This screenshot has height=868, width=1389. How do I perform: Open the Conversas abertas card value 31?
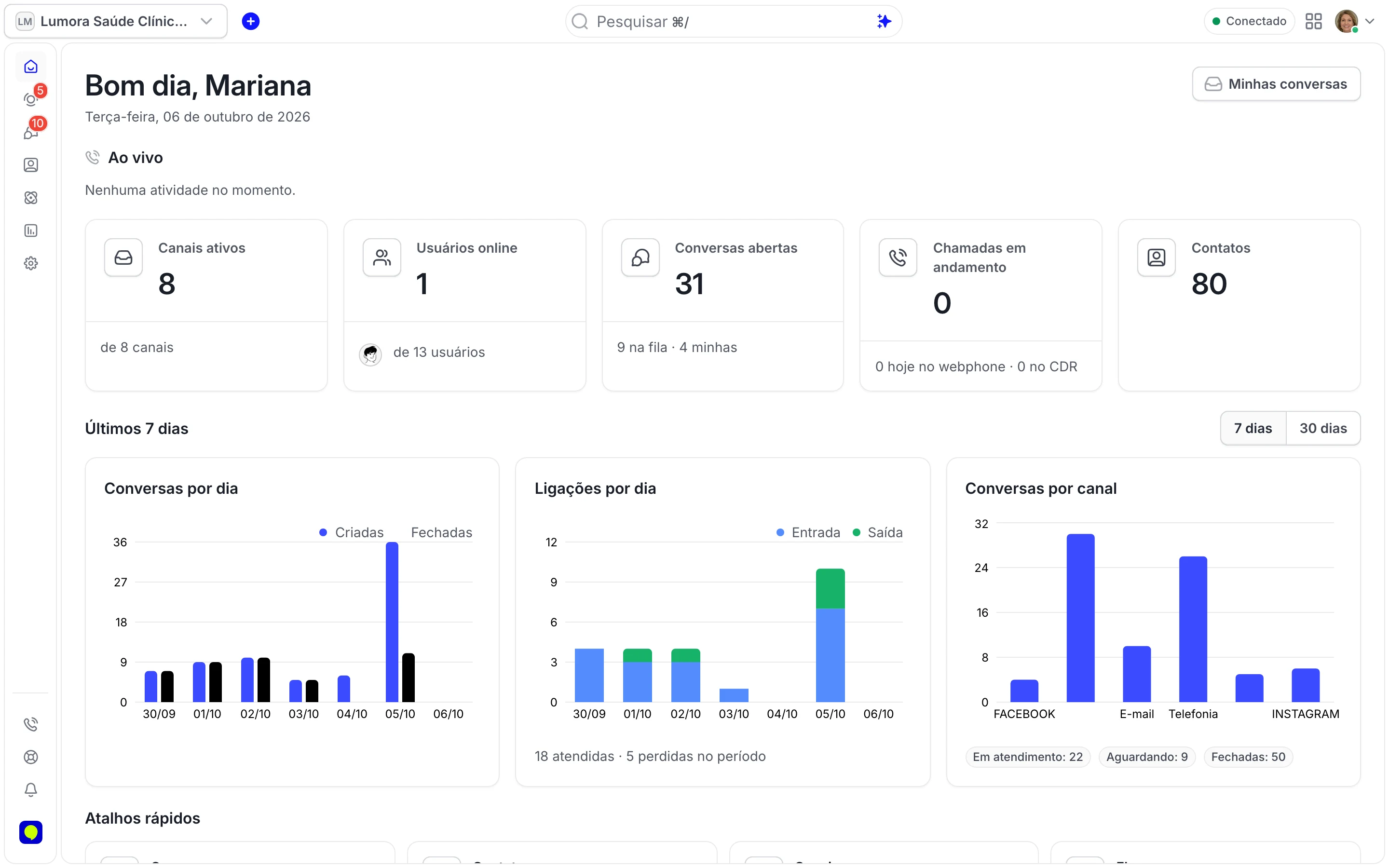pyautogui.click(x=689, y=284)
